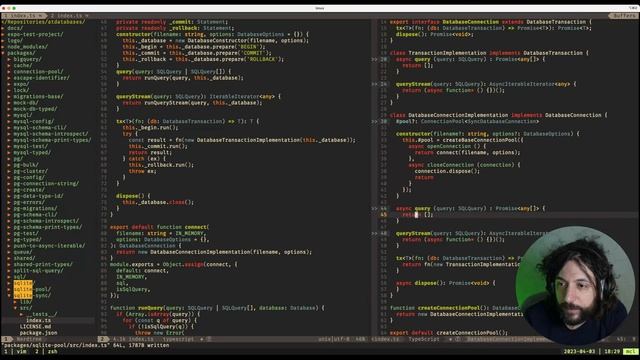
Task: Expand the __tests__/ folder arrow
Action: (x=22, y=314)
